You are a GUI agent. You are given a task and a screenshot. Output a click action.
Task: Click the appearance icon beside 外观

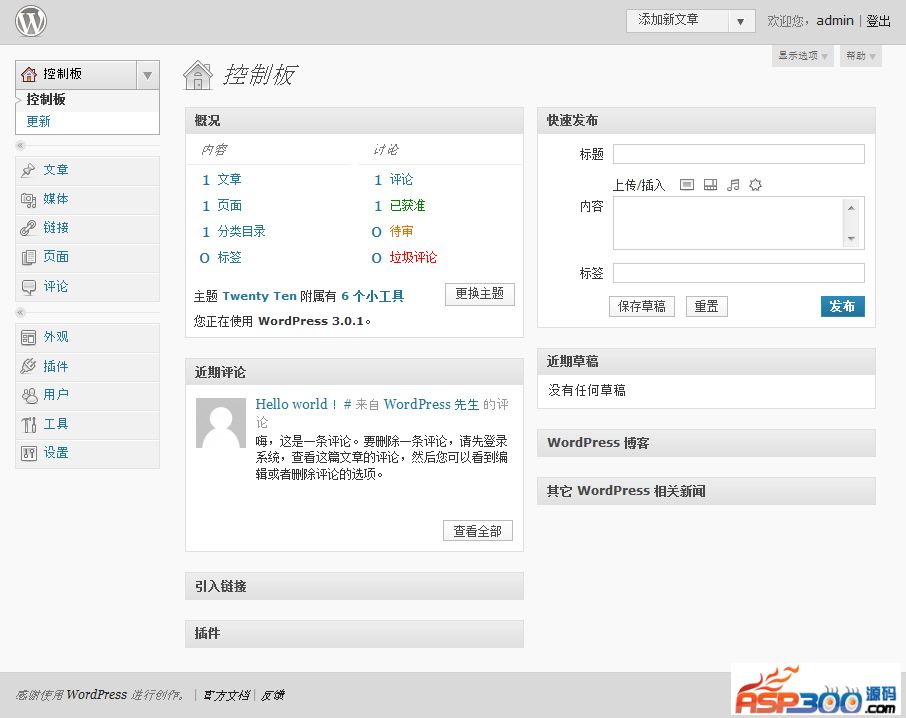point(28,337)
